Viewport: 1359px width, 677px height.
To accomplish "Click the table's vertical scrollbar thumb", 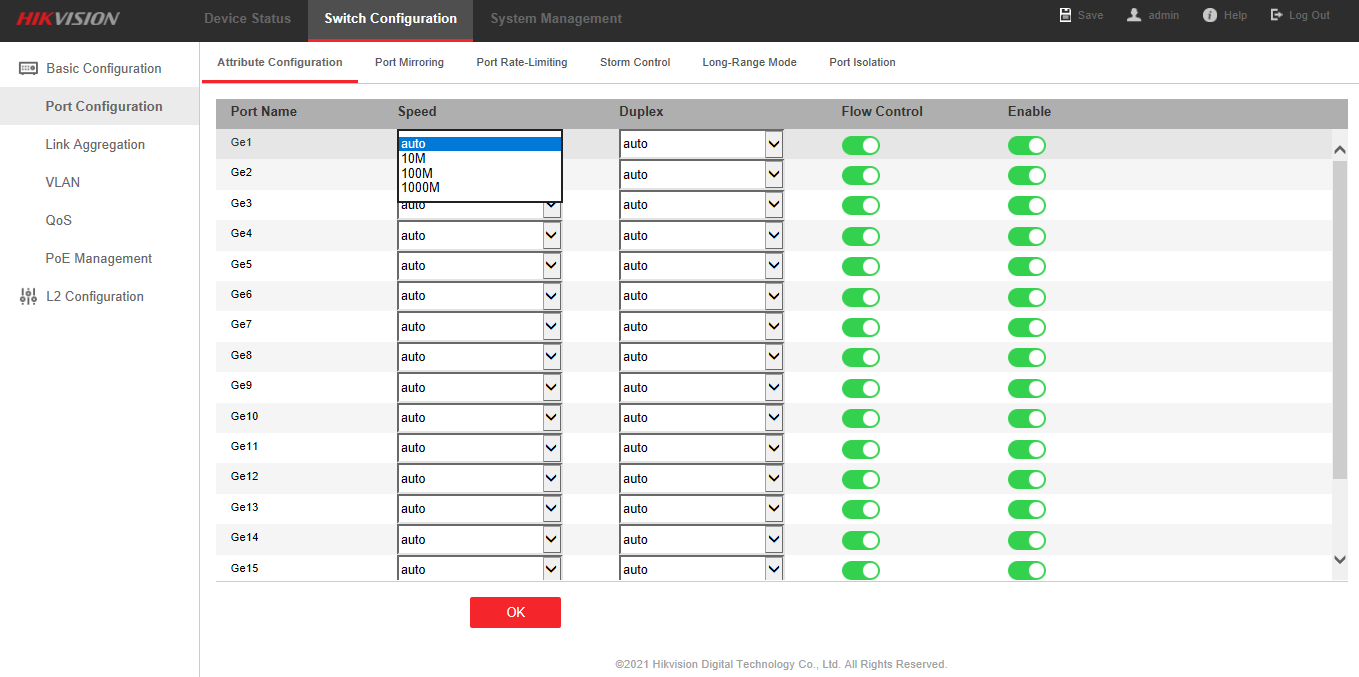I will [x=1340, y=320].
